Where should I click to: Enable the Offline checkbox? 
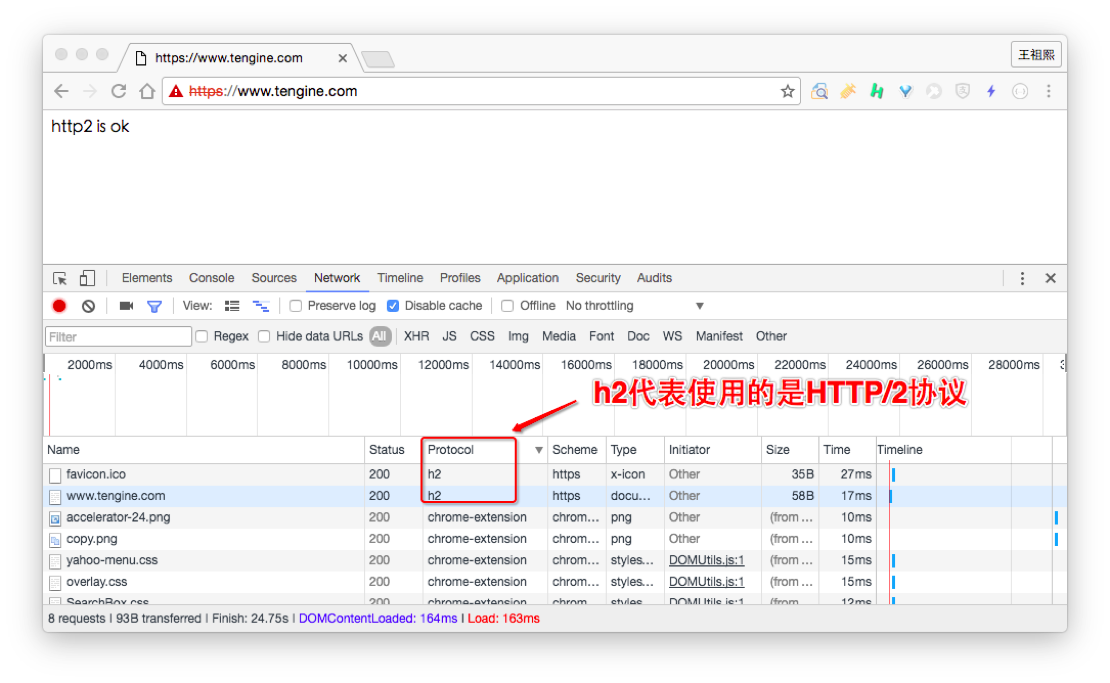pos(507,306)
